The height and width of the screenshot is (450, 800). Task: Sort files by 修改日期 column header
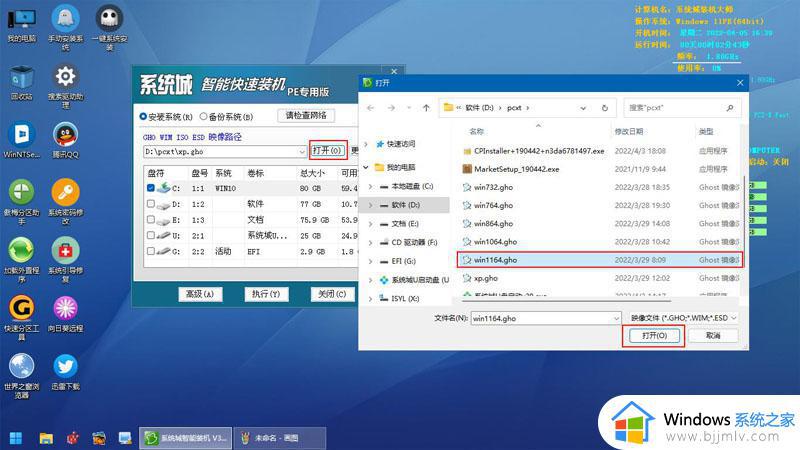[x=629, y=132]
